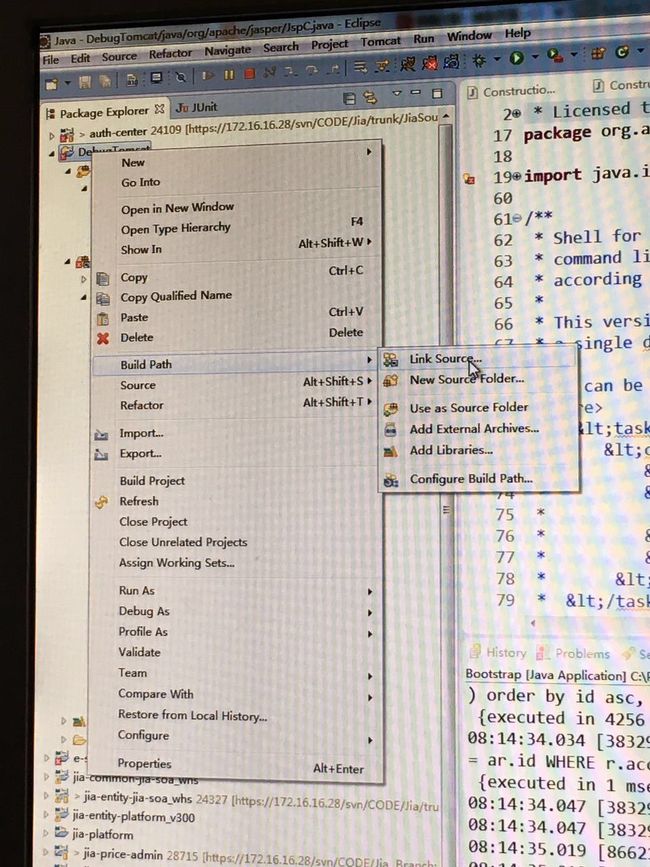
Task: Expand the jia-entity-jia-soa_whs project node
Action: [46, 797]
